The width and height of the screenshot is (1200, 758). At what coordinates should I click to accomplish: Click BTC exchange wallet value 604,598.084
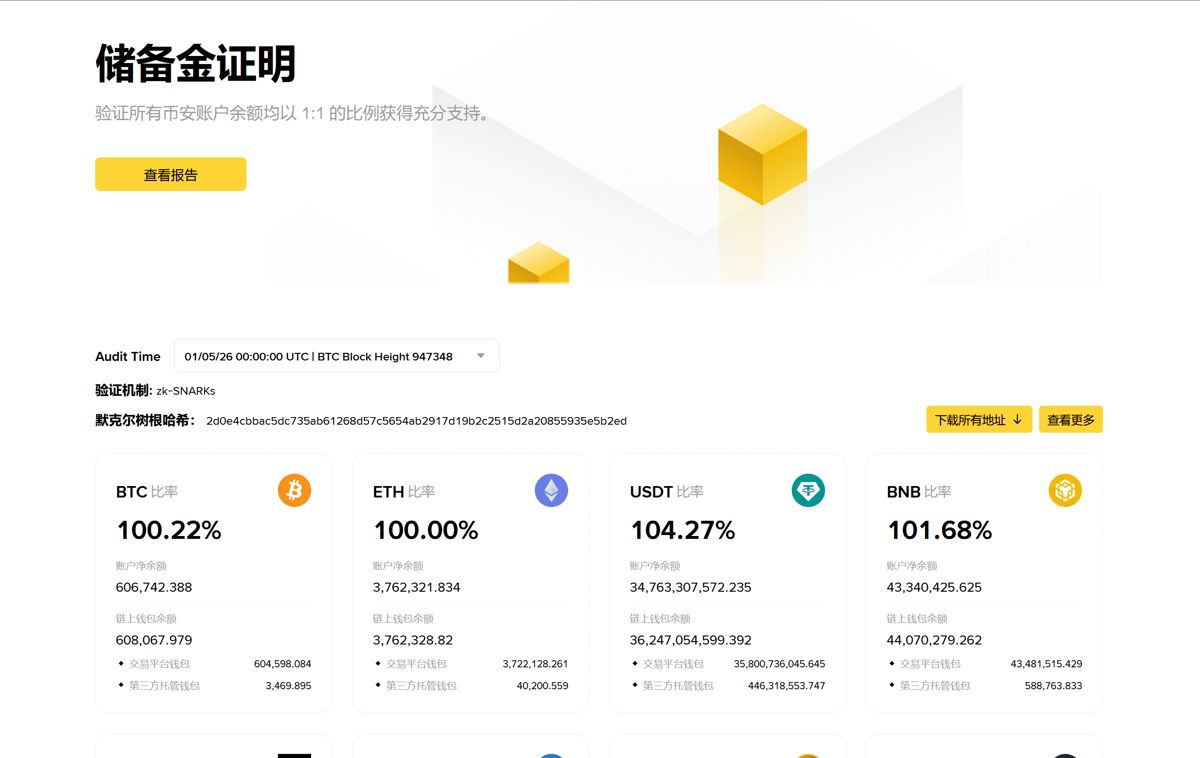click(x=283, y=664)
